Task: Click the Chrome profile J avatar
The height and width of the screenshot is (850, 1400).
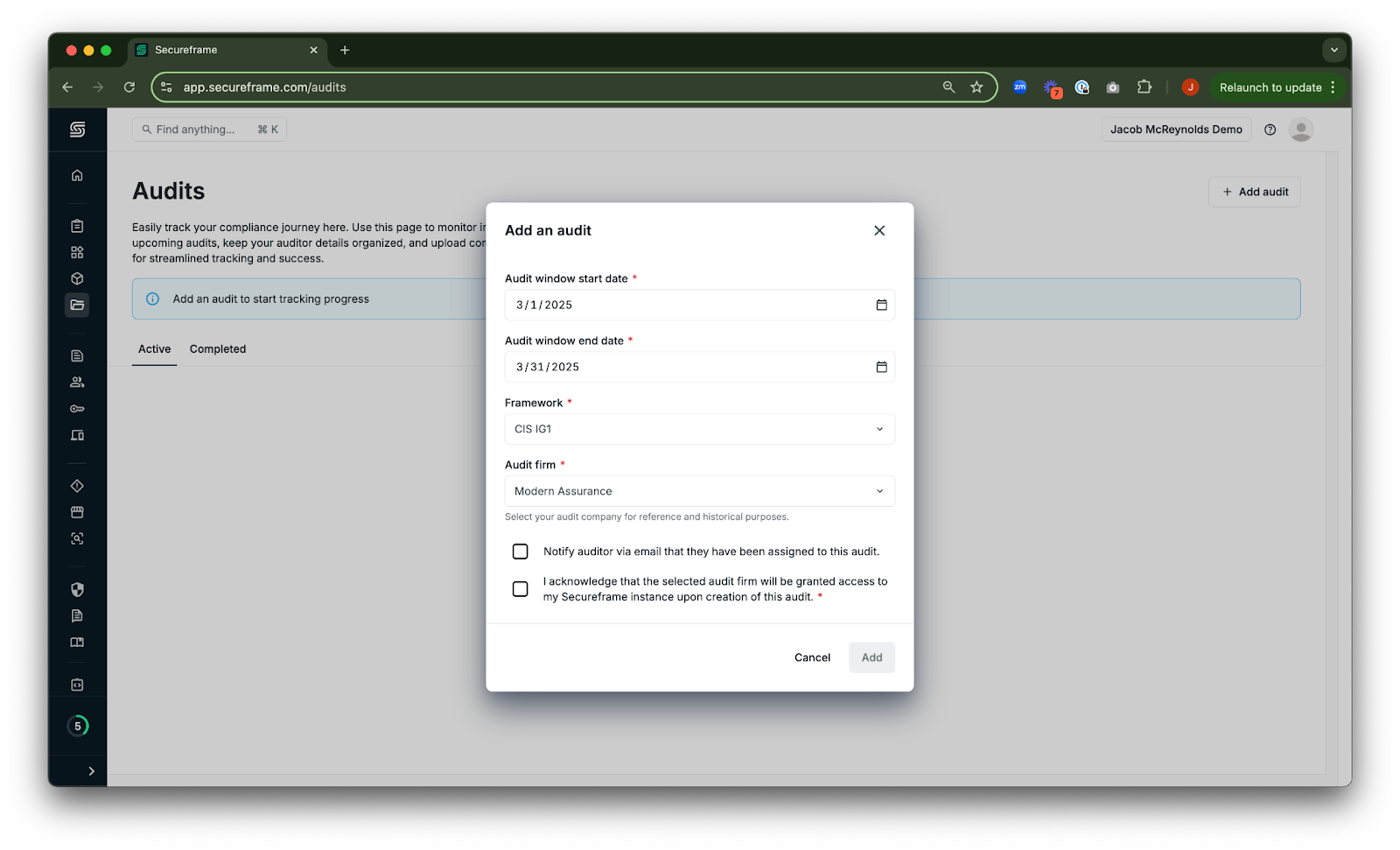Action: (x=1190, y=87)
